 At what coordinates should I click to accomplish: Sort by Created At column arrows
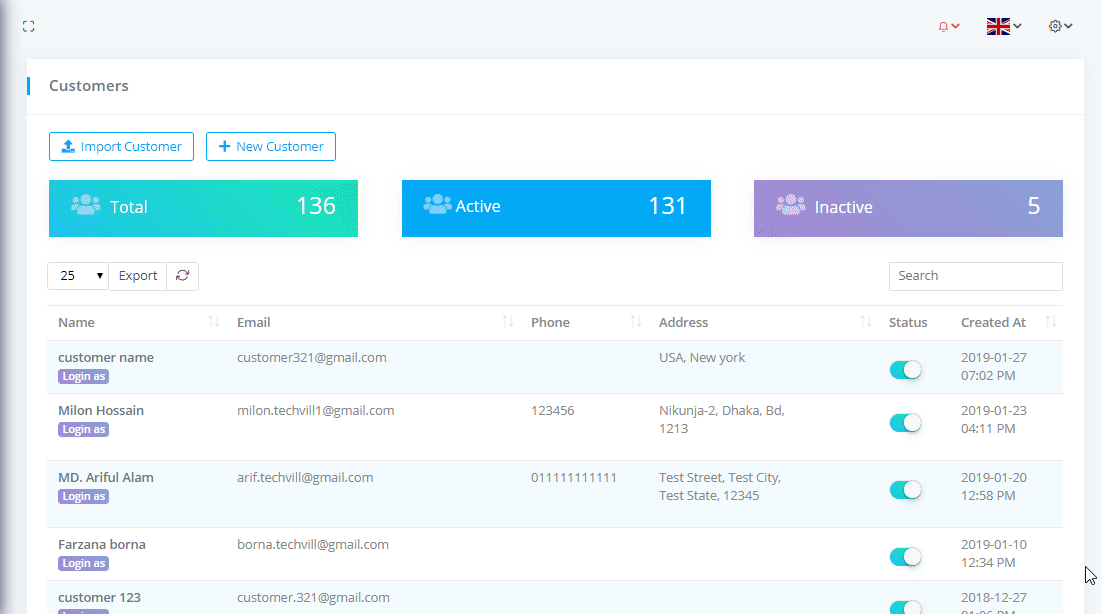tap(1050, 322)
